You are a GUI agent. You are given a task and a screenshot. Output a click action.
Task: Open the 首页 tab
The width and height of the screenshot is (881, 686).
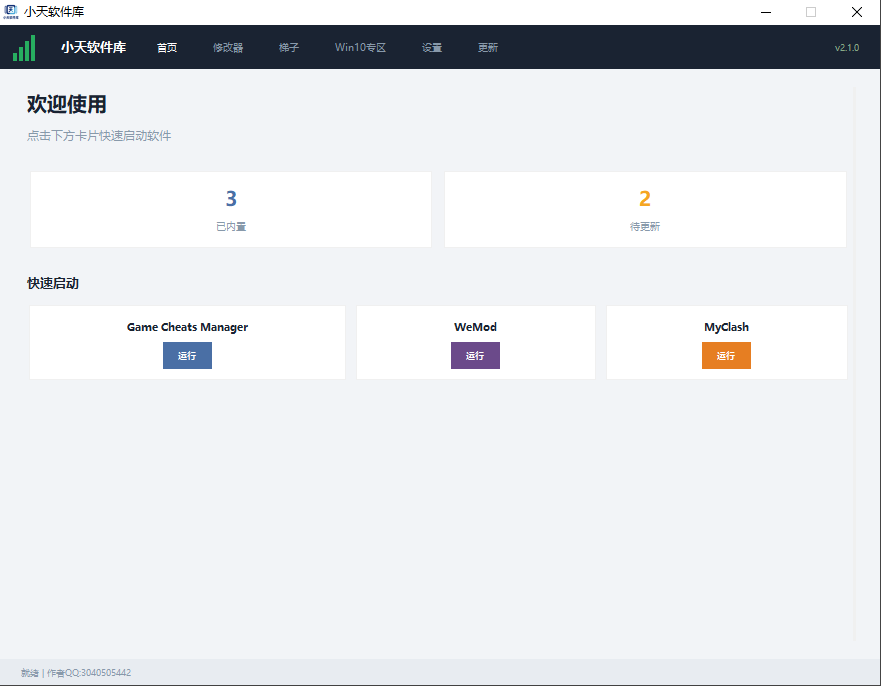[x=167, y=48]
